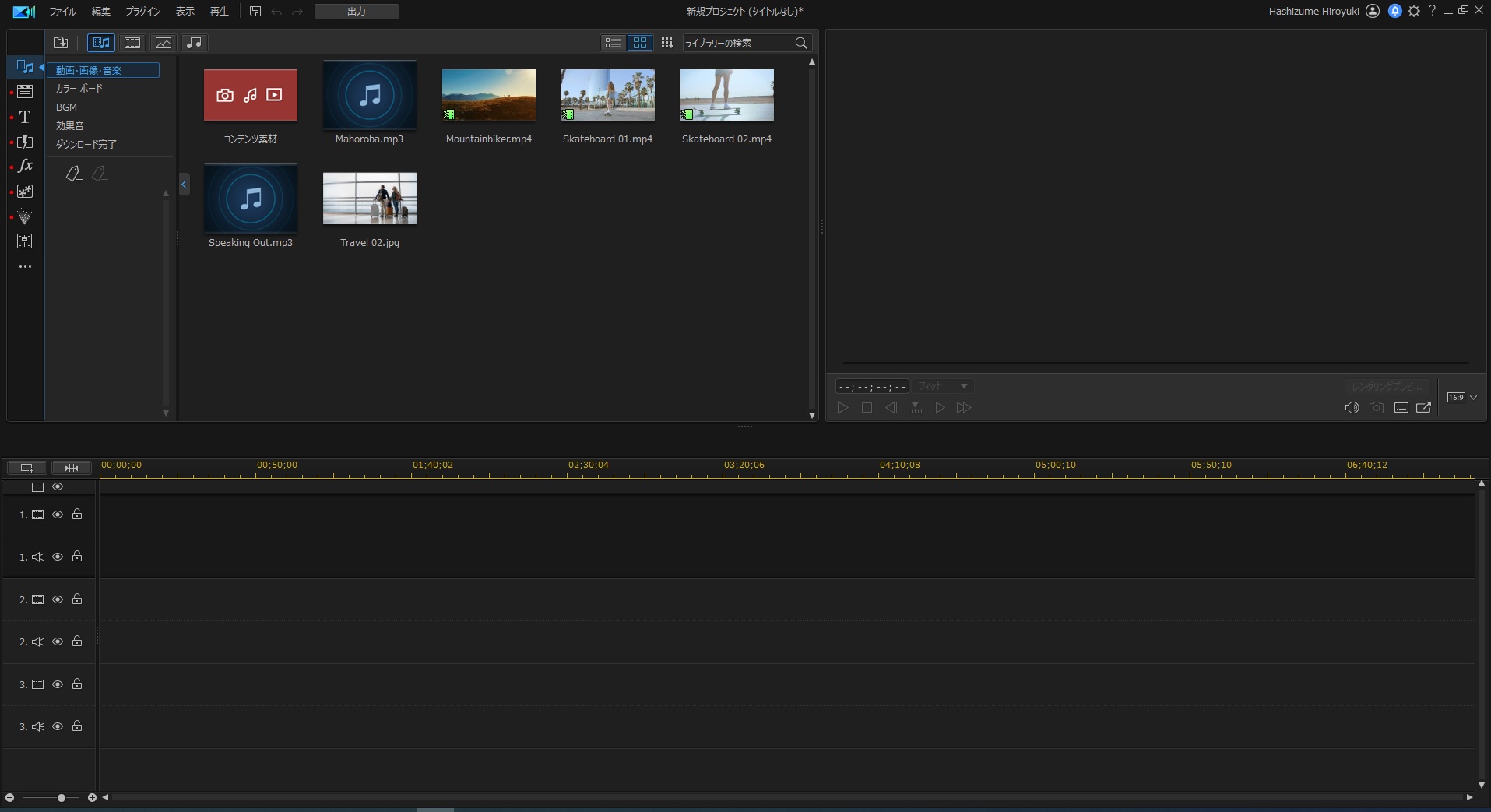Click the 出力 produce button
Image resolution: width=1491 pixels, height=812 pixels.
357,12
